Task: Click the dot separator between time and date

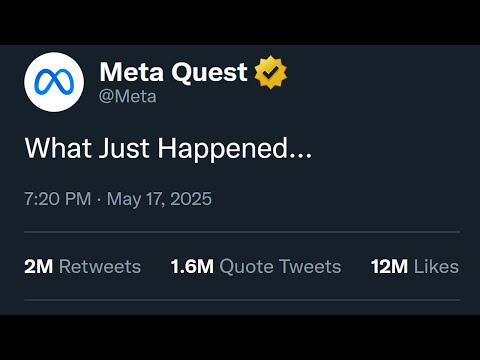Action: [99, 200]
